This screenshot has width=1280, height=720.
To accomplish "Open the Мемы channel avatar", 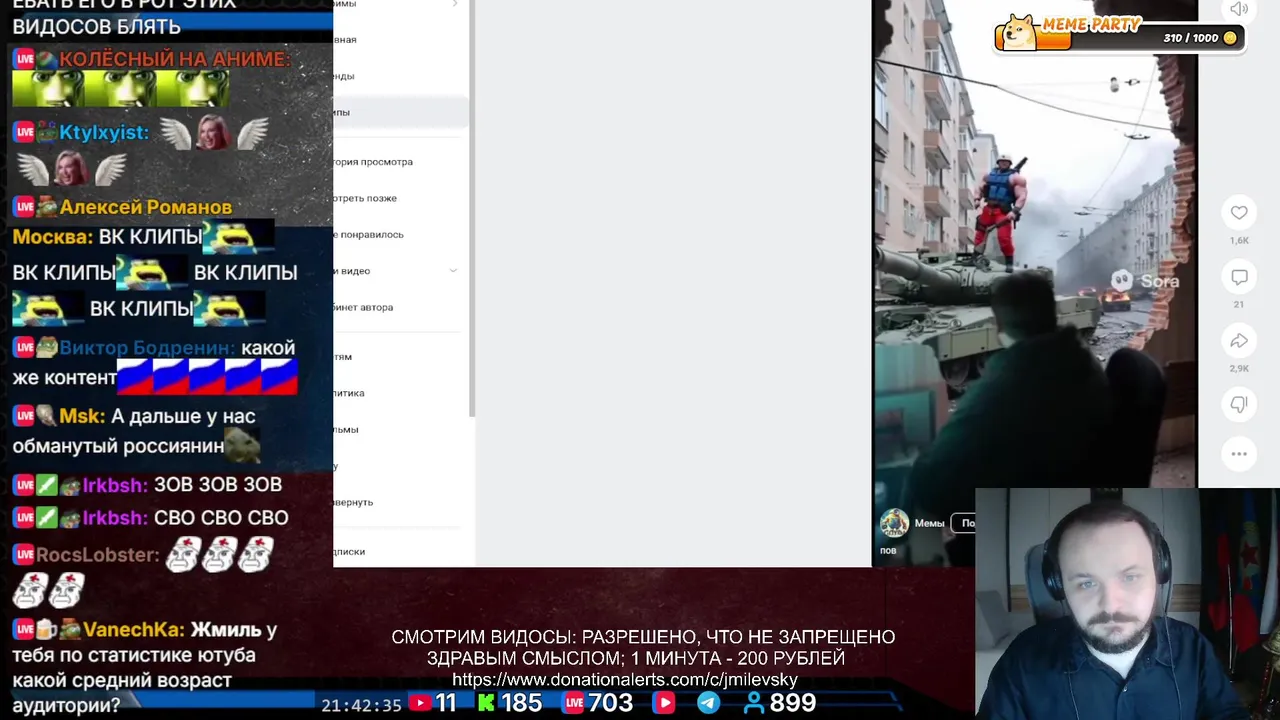I will 894,523.
